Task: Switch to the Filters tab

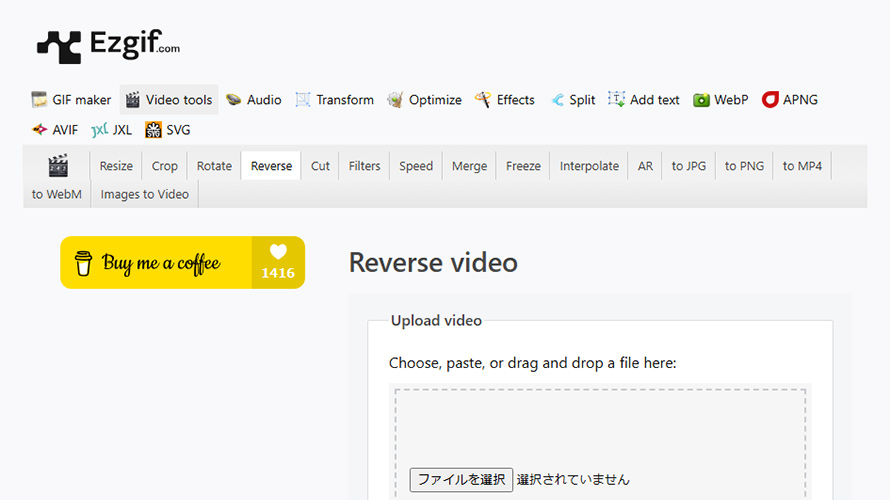Action: click(x=364, y=166)
